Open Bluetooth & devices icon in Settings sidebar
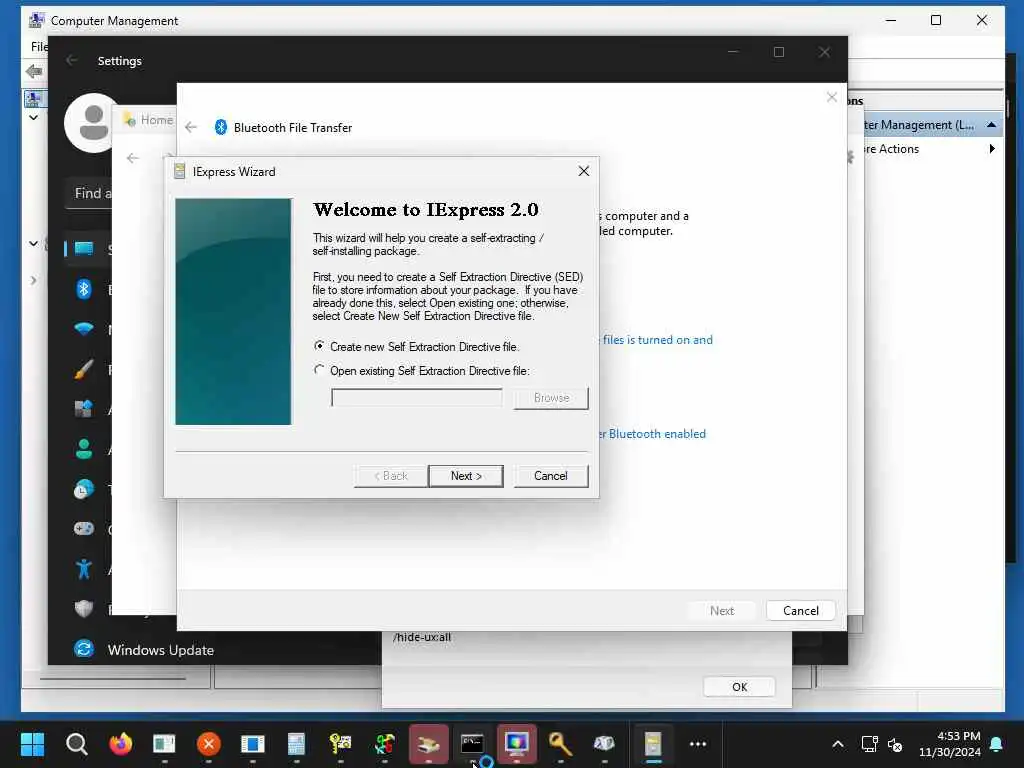Viewport: 1024px width, 768px height. (x=84, y=289)
